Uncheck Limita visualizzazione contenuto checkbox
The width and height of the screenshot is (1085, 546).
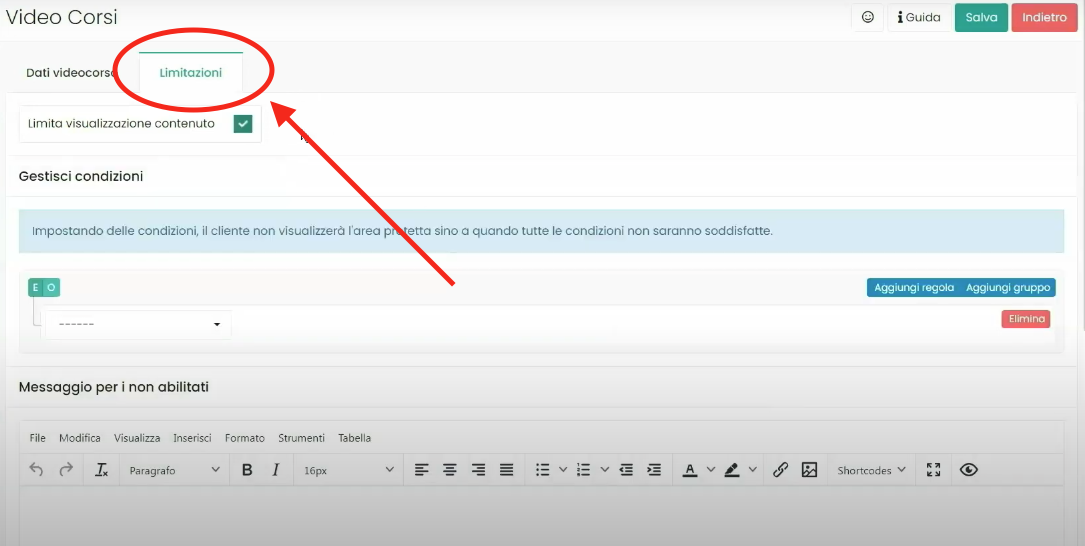click(x=242, y=124)
